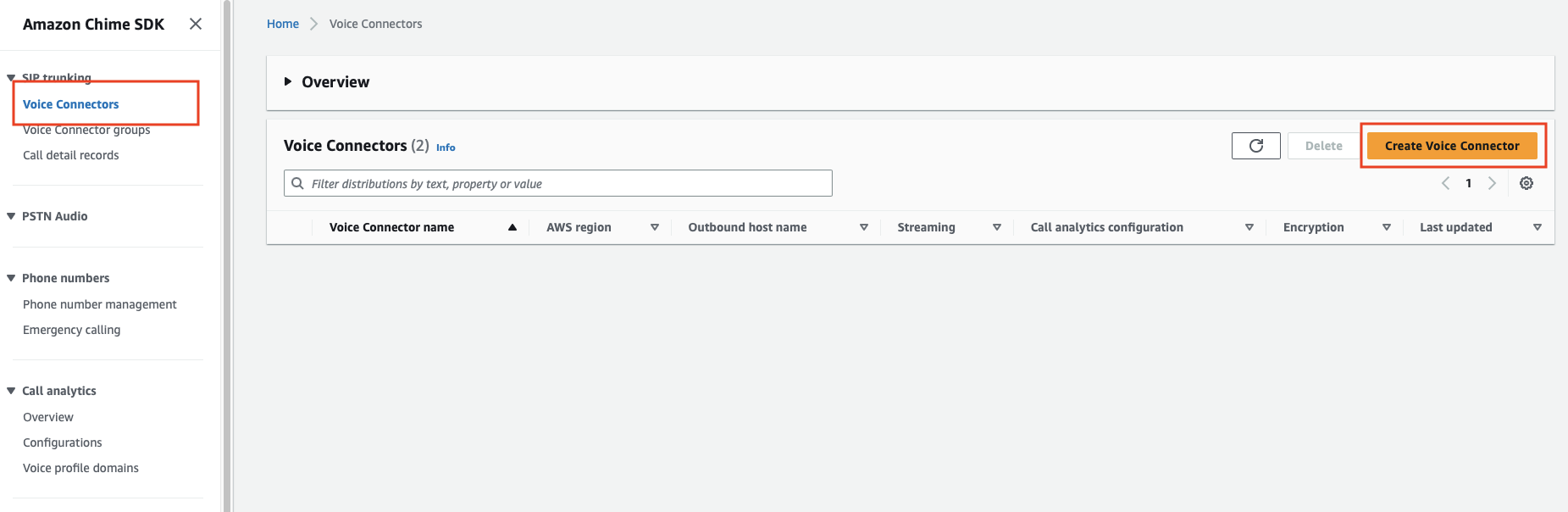This screenshot has width=1568, height=512.
Task: Collapse the SIP trunking section
Action: pos(11,78)
